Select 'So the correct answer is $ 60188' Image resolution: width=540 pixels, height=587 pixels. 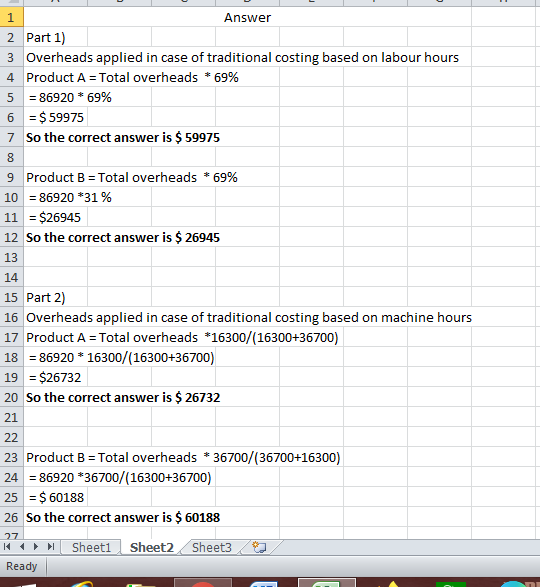coord(123,517)
